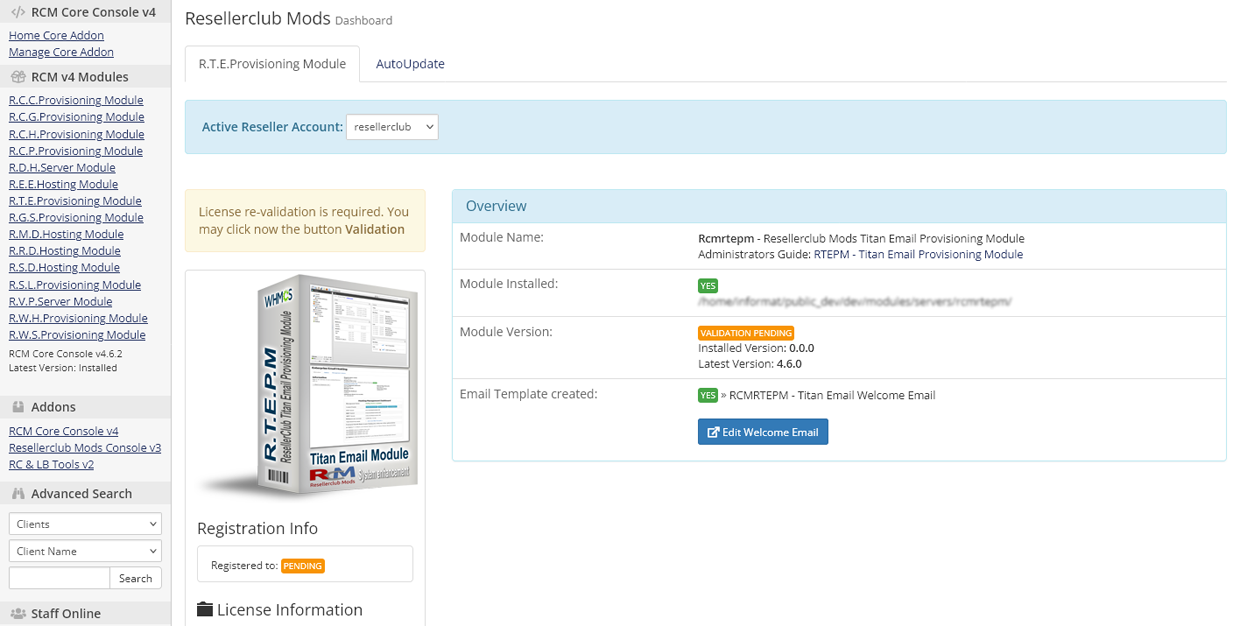Open R.S.L.Provisioning Module
Image resolution: width=1240 pixels, height=626 pixels.
pos(75,285)
